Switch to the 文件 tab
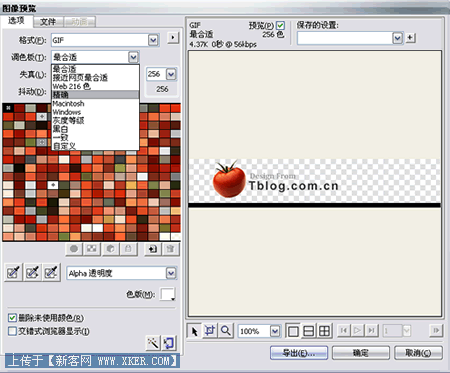The image size is (450, 373). tap(48, 22)
